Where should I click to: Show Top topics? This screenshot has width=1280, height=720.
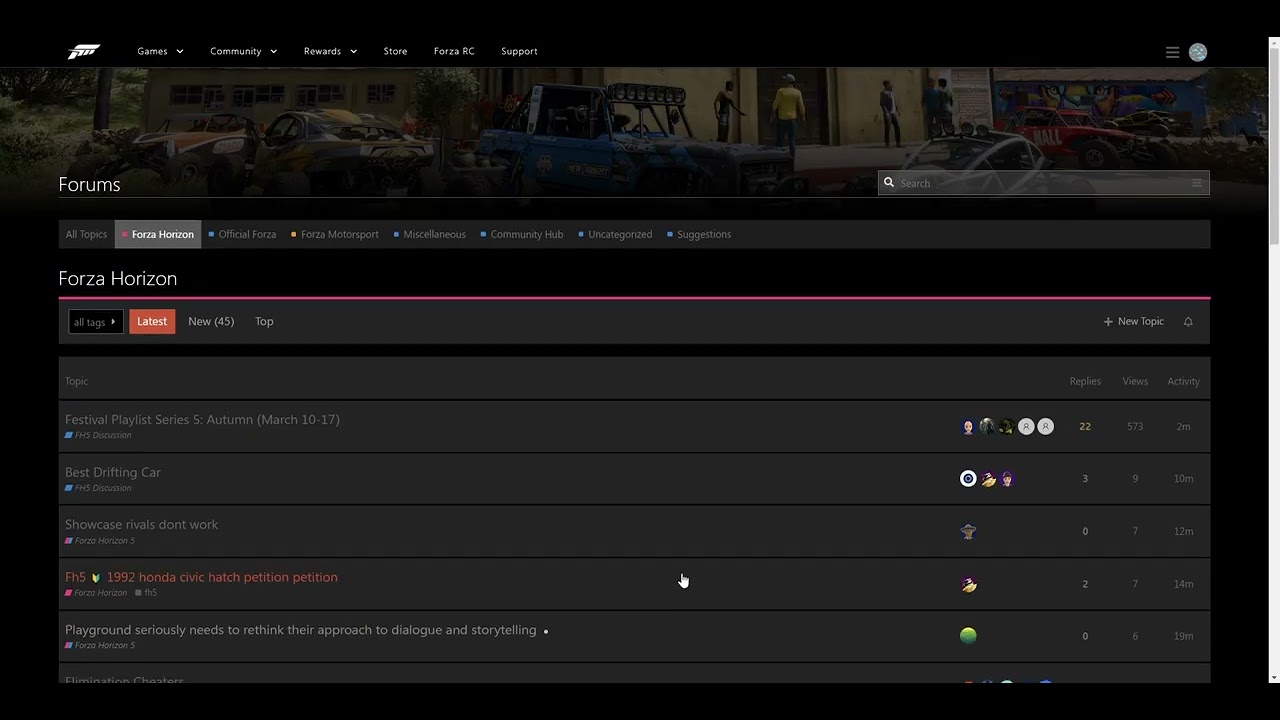(x=264, y=321)
